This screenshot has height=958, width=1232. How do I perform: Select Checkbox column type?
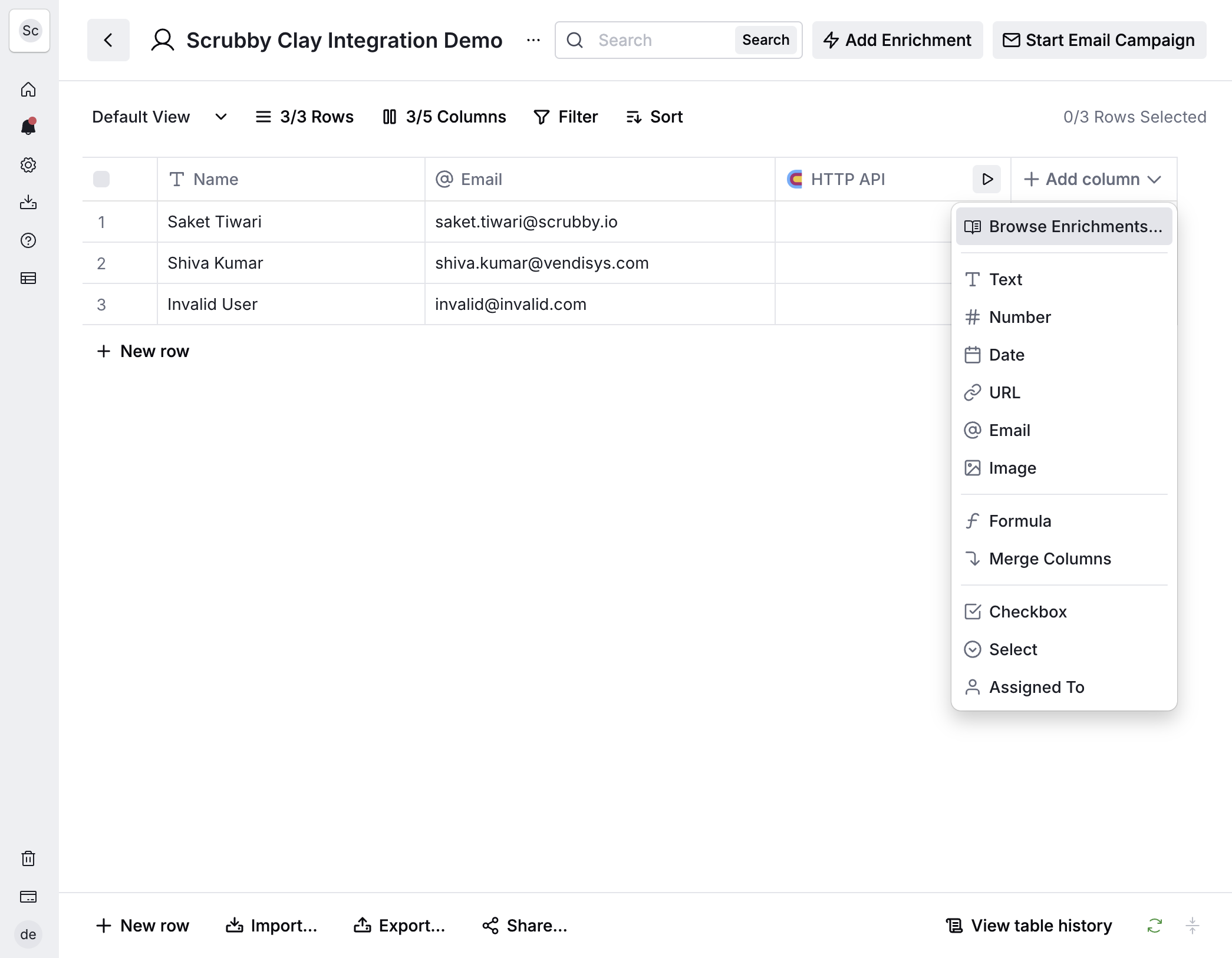pyautogui.click(x=1064, y=612)
